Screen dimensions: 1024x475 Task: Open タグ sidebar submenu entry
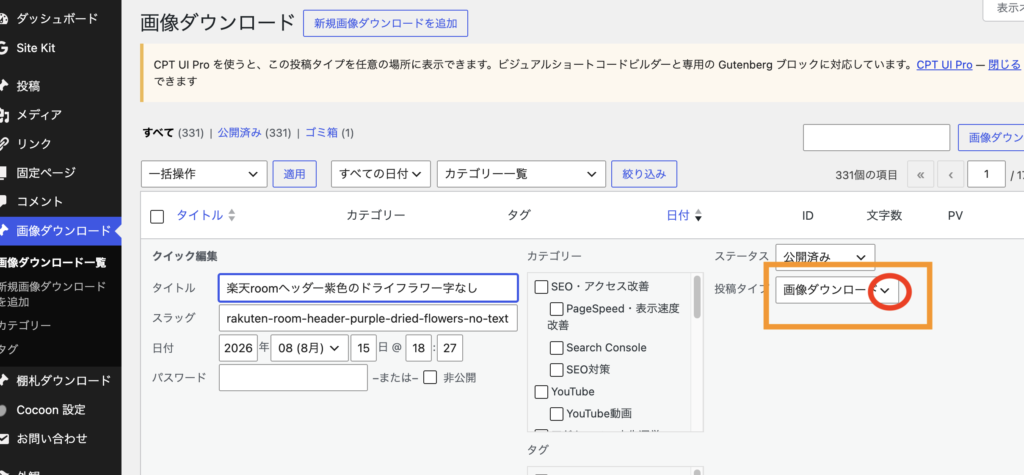pos(8,349)
